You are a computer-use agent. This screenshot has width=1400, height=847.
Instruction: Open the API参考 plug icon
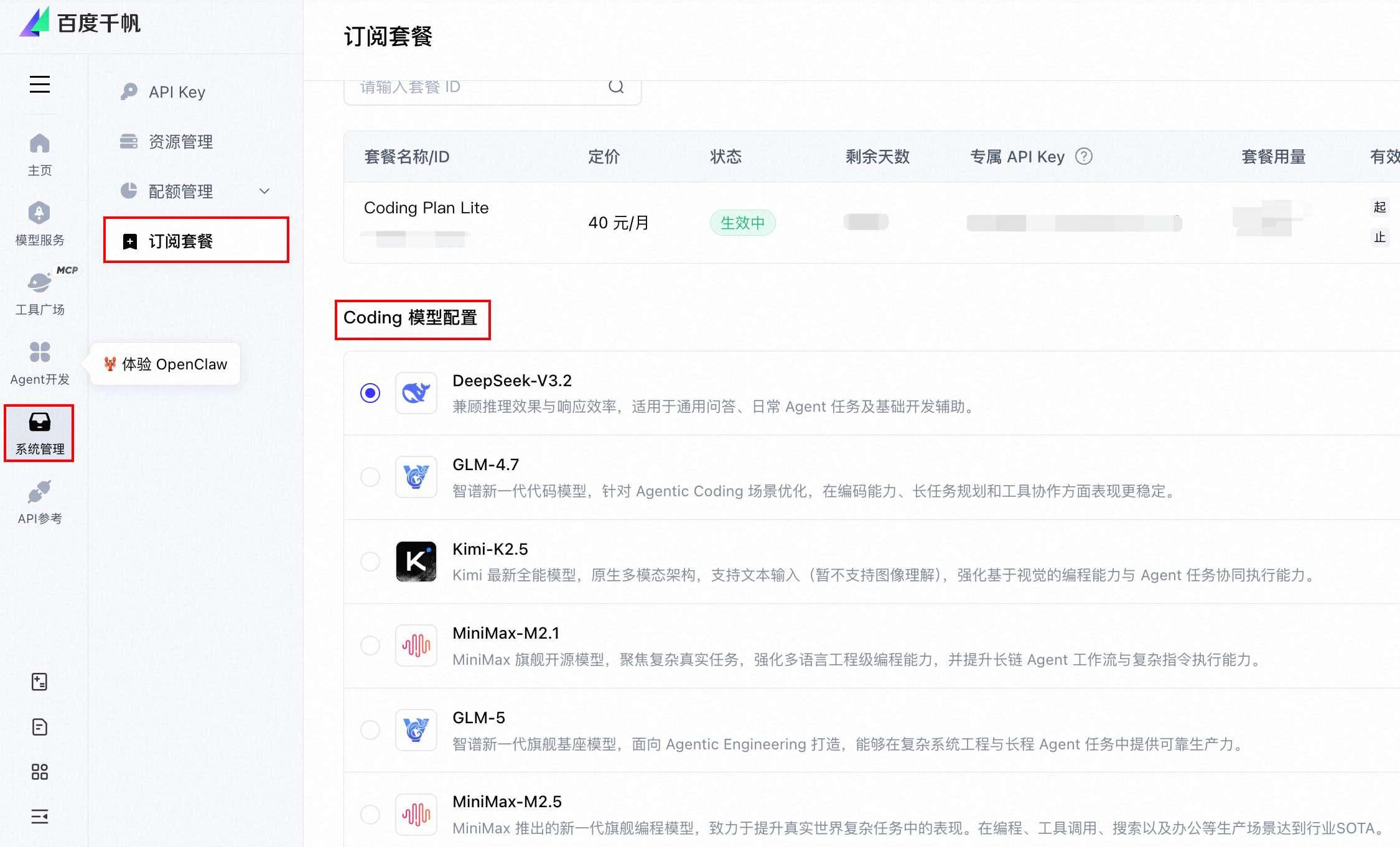pos(40,502)
